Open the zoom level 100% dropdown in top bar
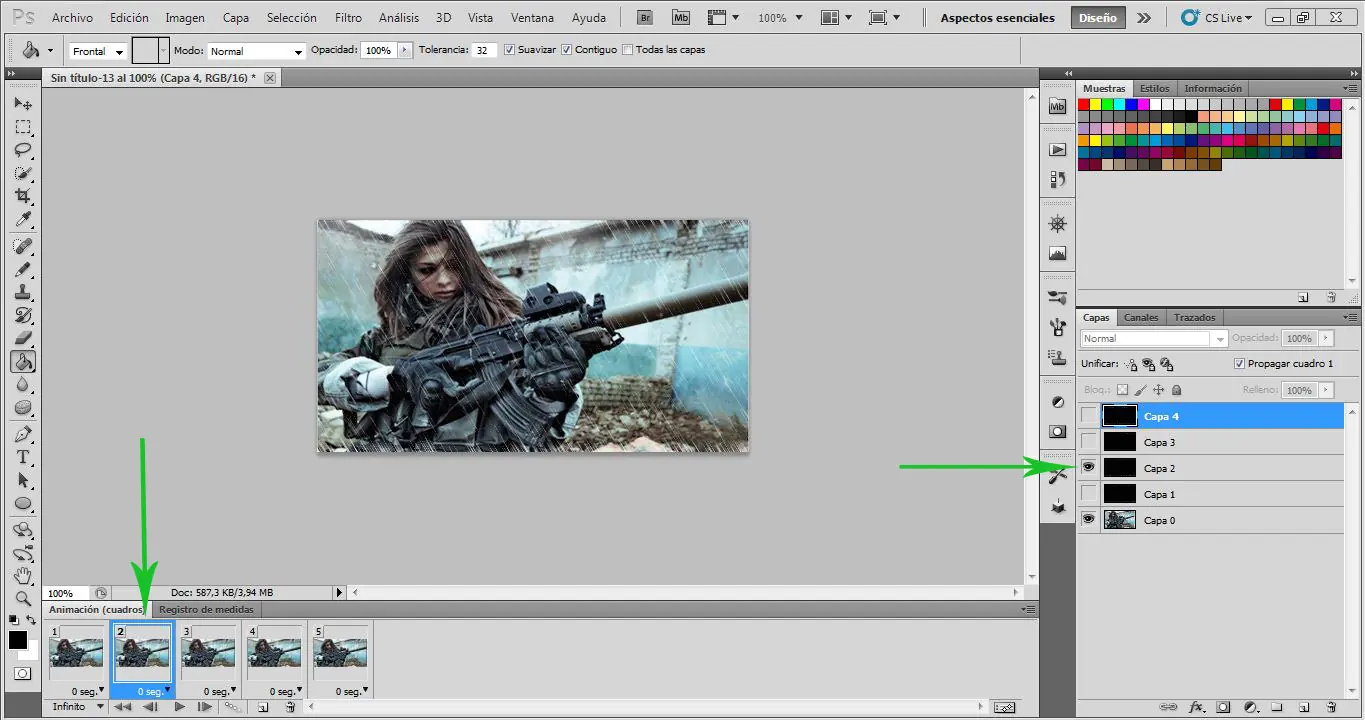The height and width of the screenshot is (720, 1365). [778, 18]
